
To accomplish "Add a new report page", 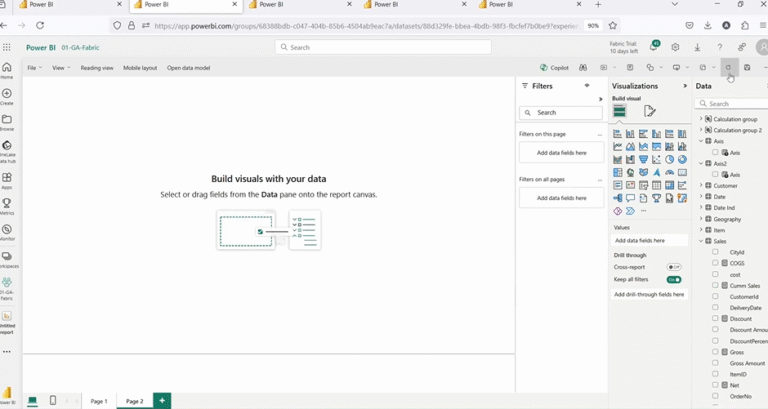I will click(x=162, y=401).
